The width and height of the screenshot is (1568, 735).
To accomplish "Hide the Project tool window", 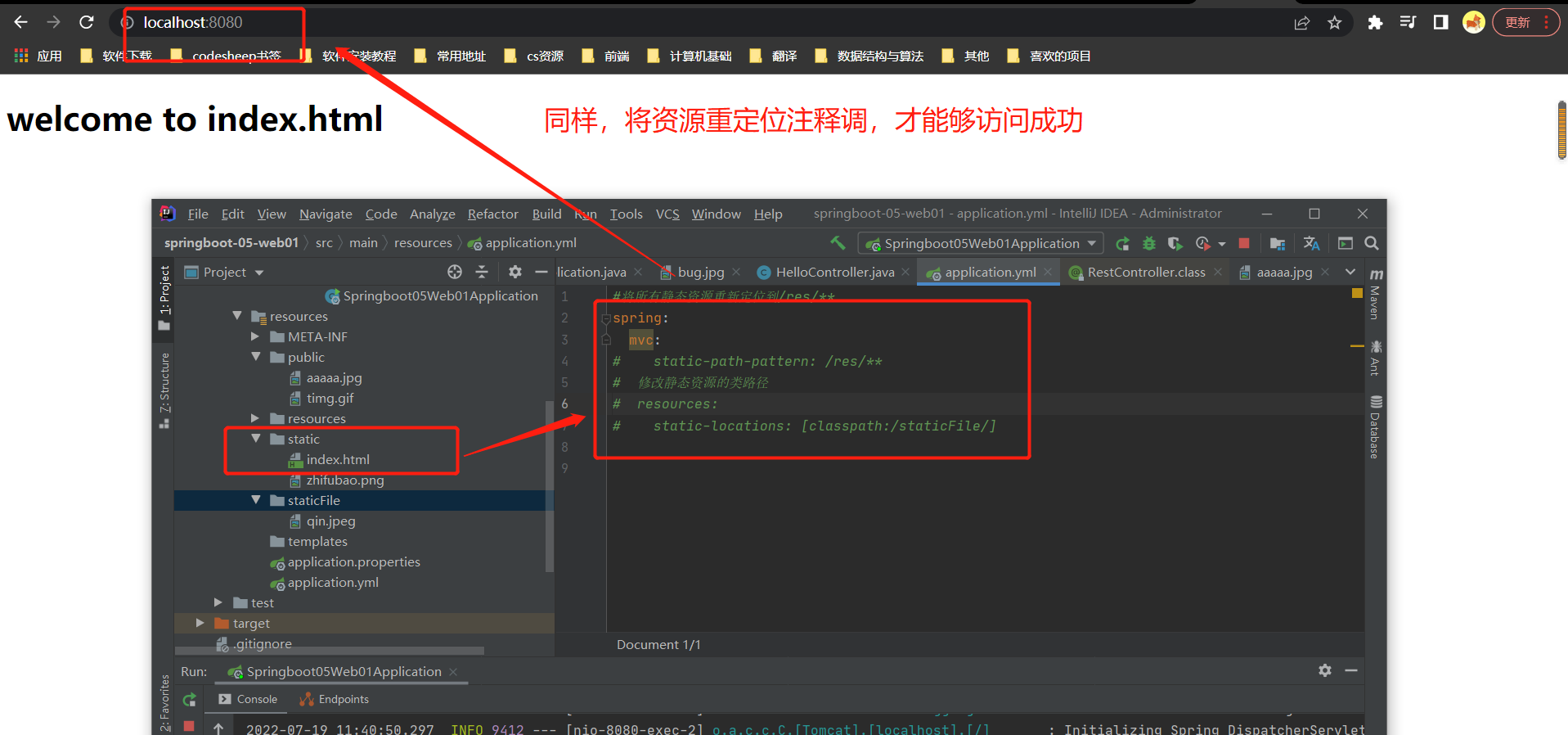I will [541, 272].
